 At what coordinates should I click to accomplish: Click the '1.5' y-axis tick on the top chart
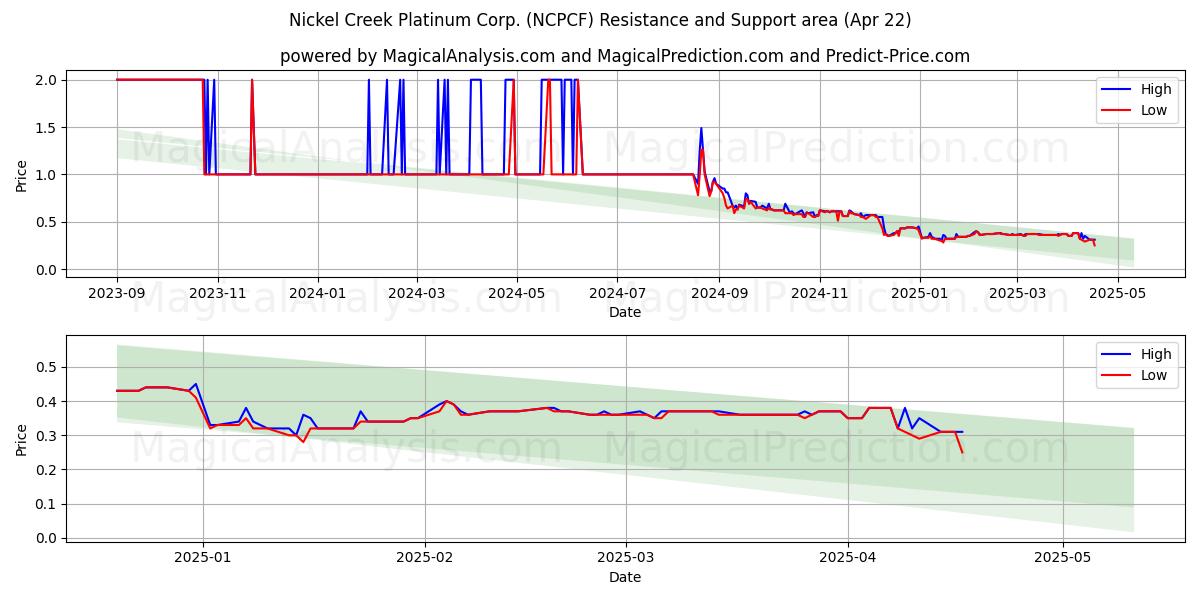47,127
